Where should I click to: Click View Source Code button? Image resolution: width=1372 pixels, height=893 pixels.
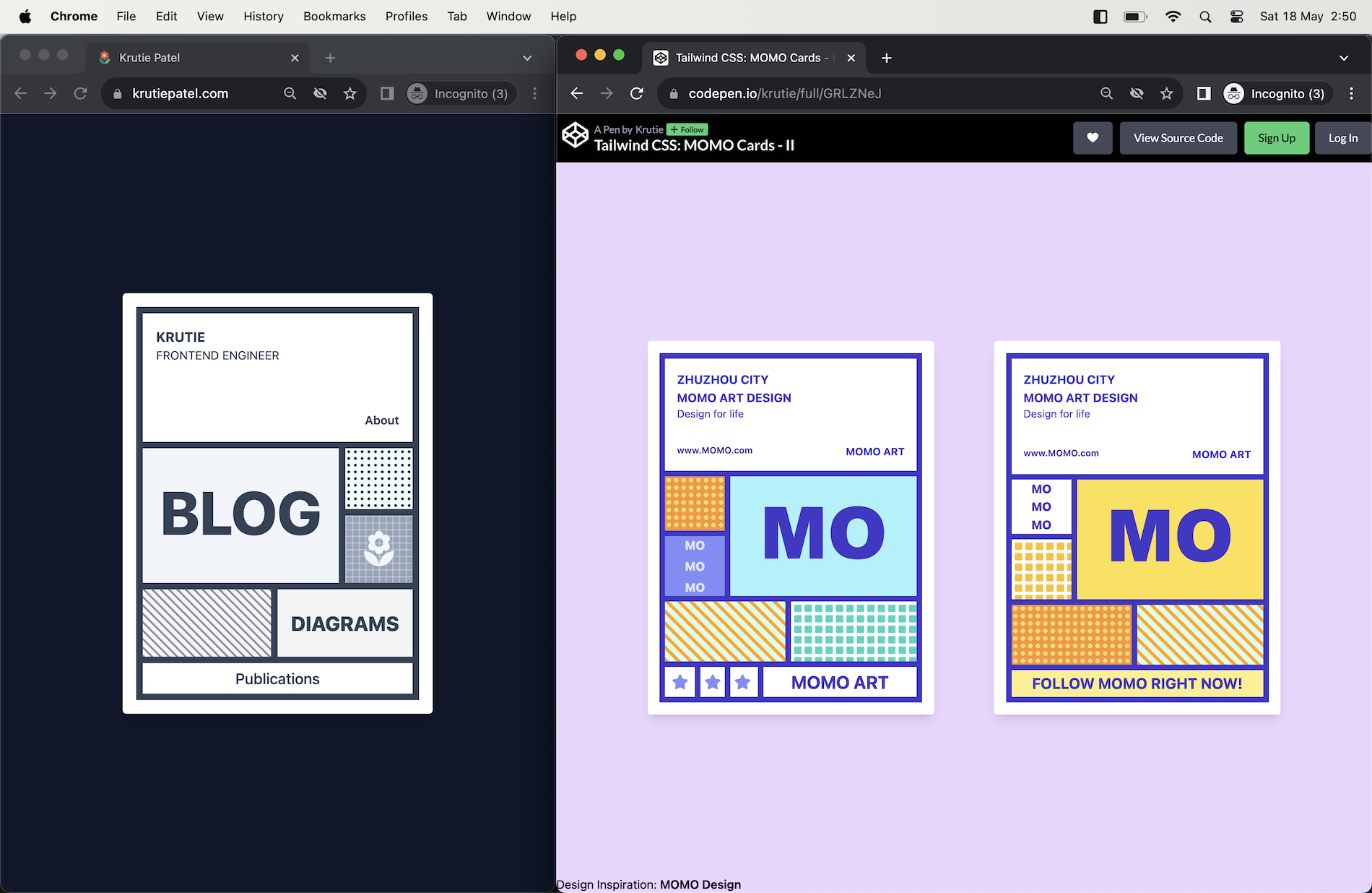[x=1178, y=138]
